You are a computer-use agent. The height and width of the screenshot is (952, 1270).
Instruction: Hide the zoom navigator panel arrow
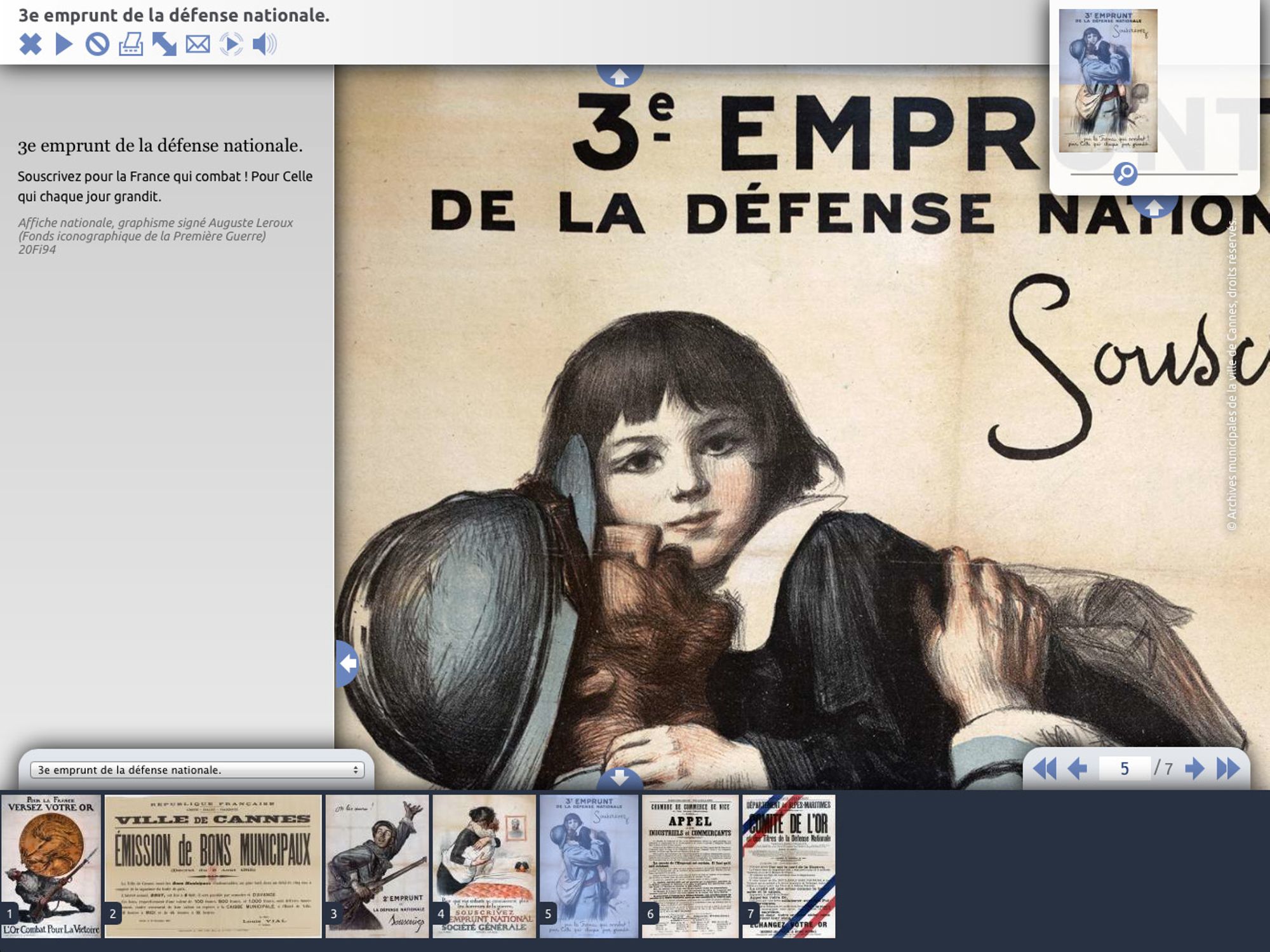pyautogui.click(x=1154, y=207)
